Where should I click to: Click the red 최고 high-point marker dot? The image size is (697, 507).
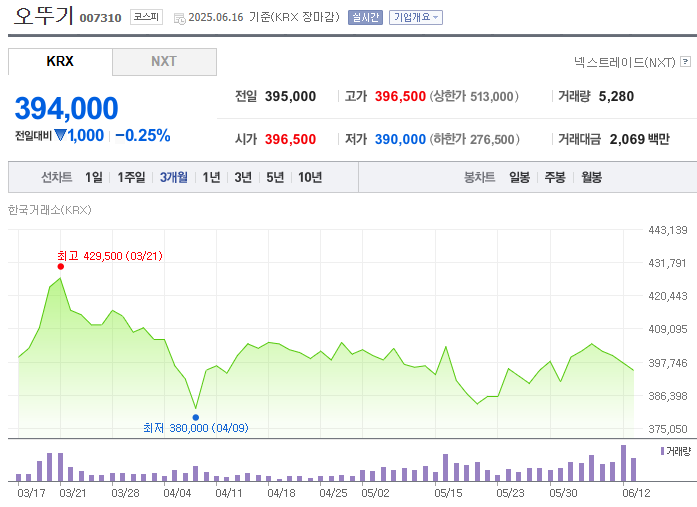pyautogui.click(x=61, y=267)
